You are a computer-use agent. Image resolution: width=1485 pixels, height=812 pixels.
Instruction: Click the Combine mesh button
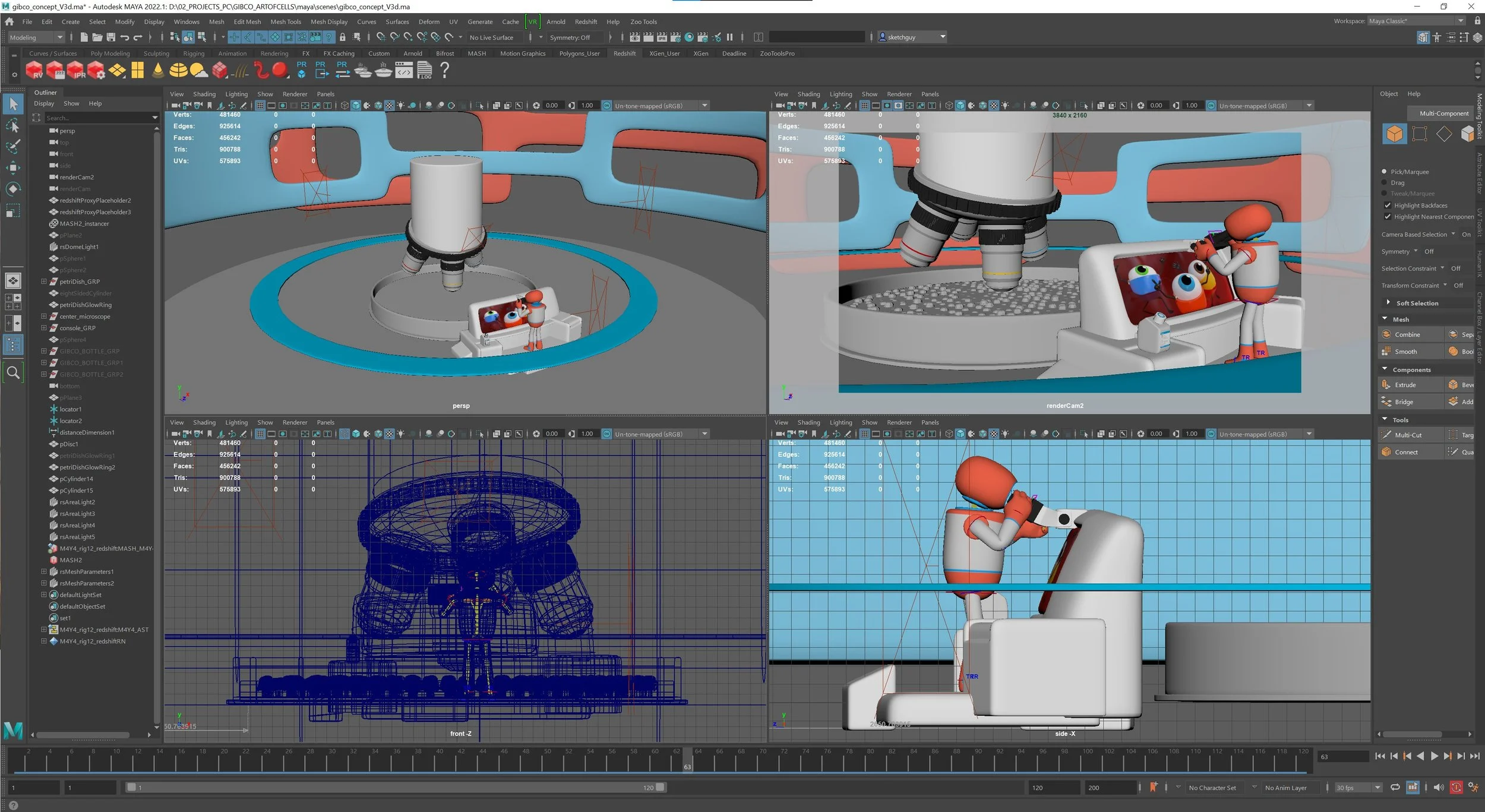pyautogui.click(x=1406, y=334)
